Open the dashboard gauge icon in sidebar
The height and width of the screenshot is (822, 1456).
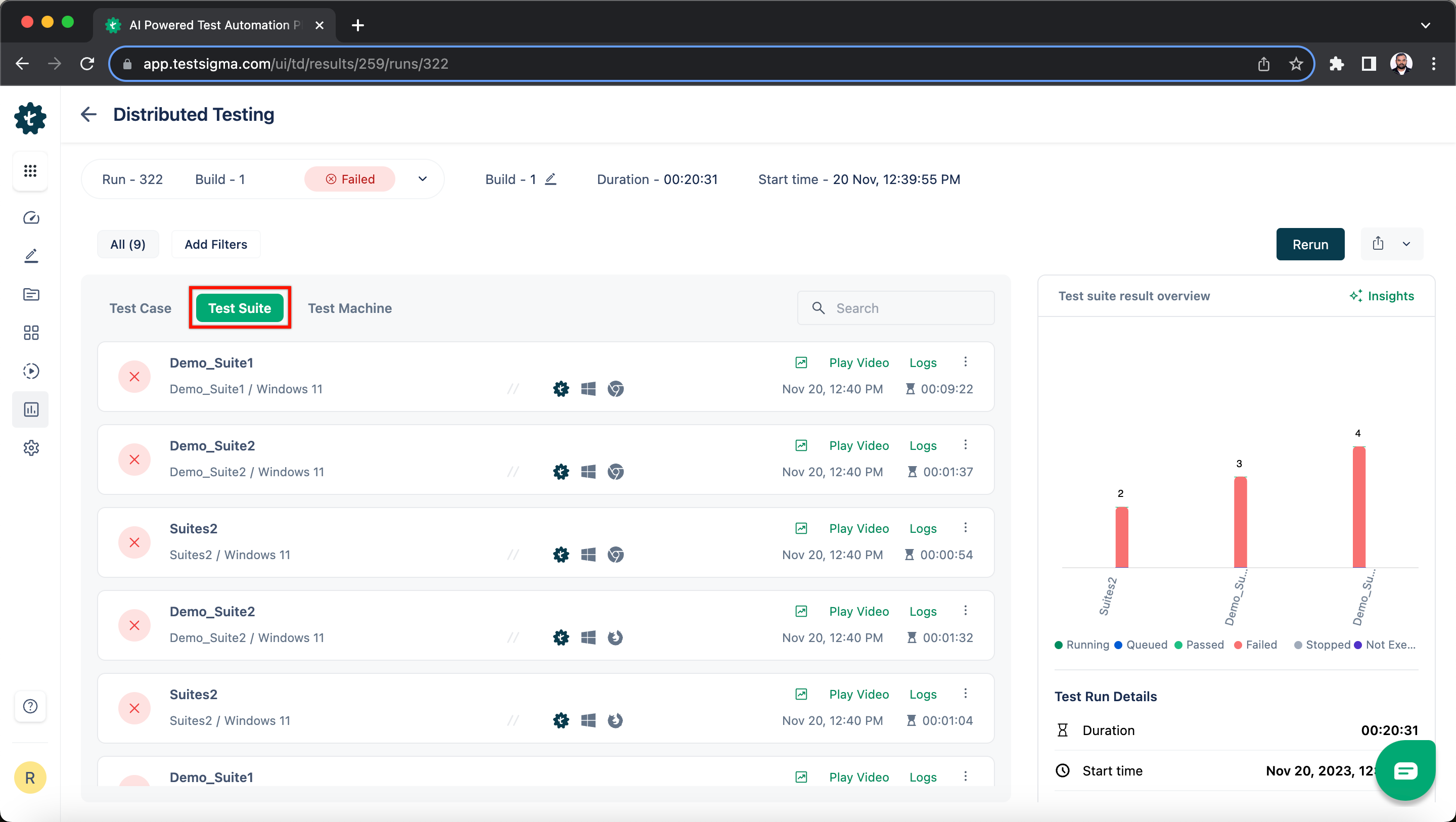click(31, 218)
